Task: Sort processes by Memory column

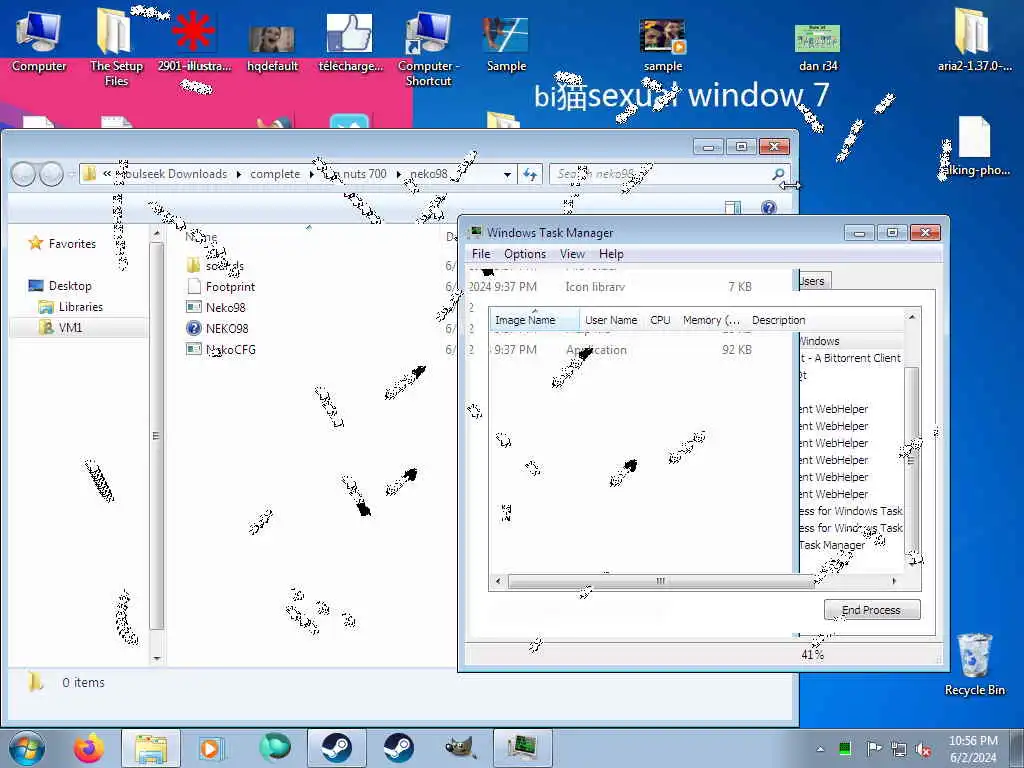Action: point(711,320)
